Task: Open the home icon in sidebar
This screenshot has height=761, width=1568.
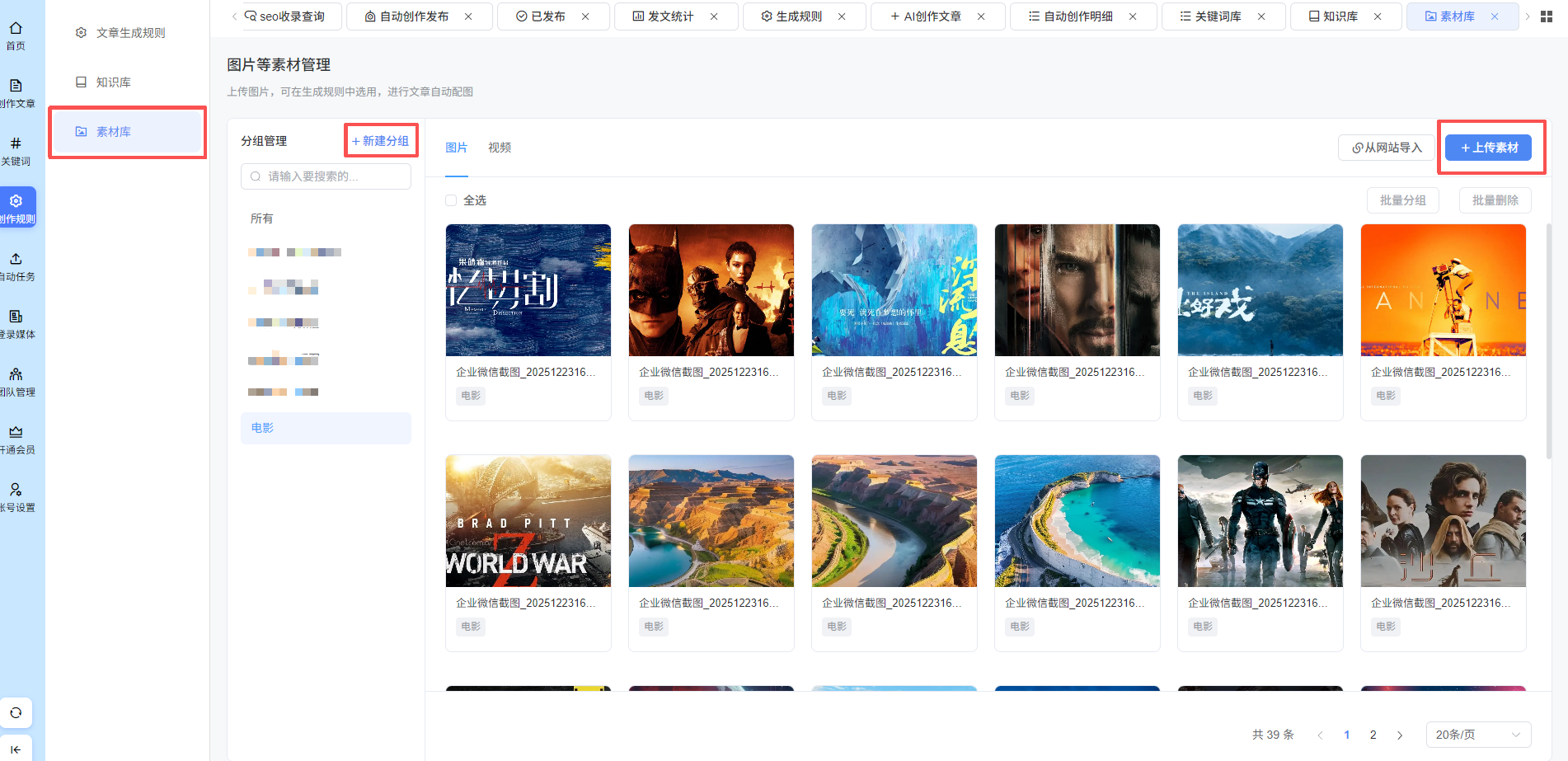Action: (x=16, y=29)
